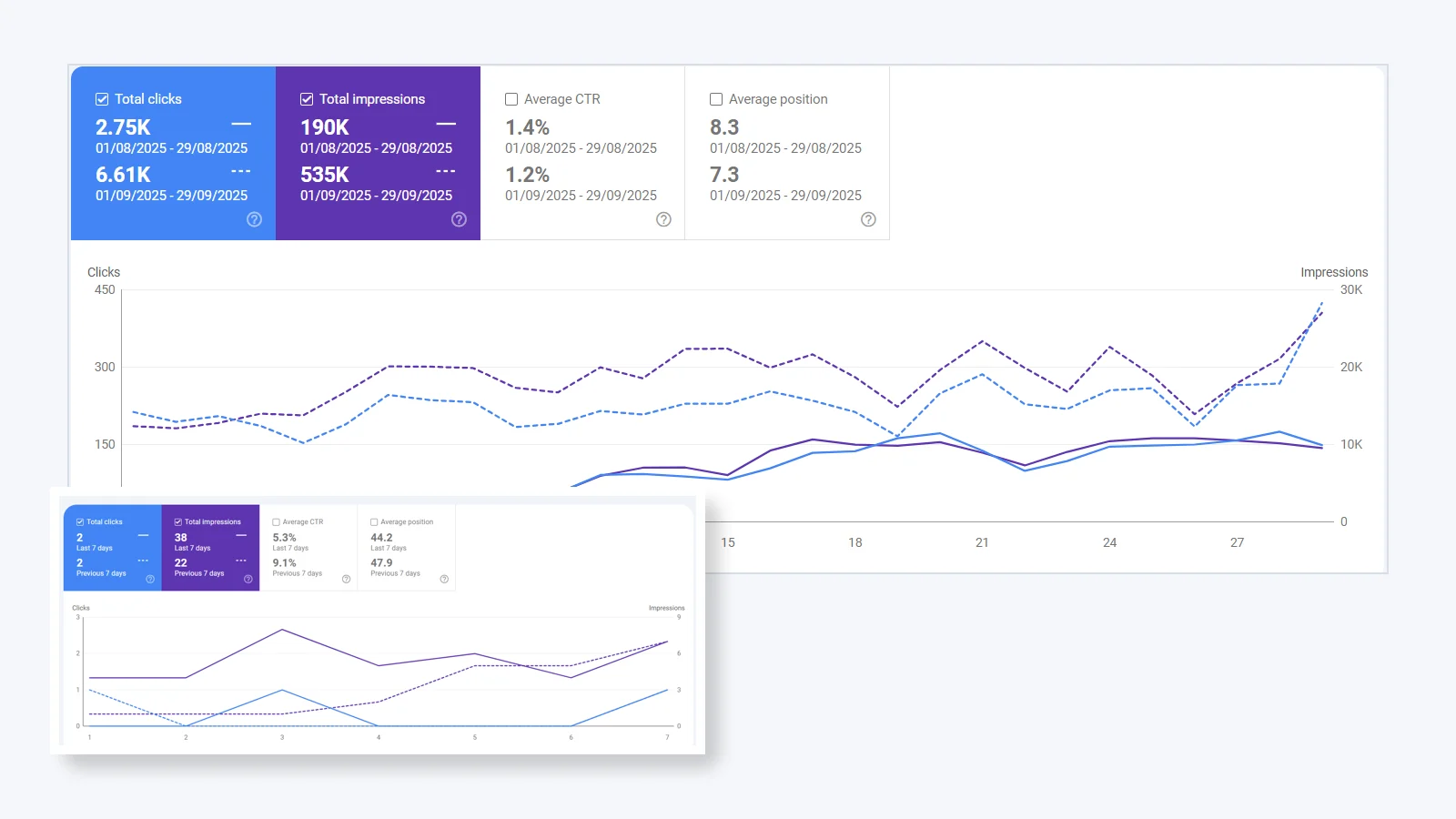Click the 8.3 average position value

coord(724,127)
